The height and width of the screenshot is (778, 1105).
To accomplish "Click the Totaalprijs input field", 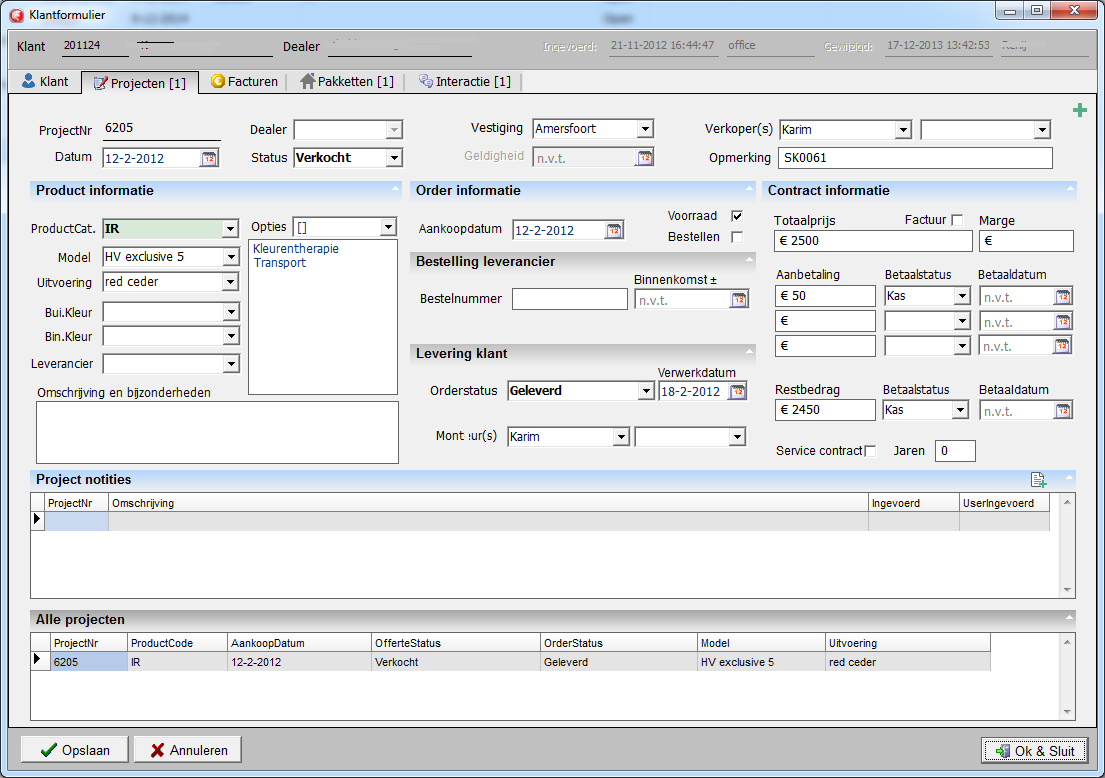I will pyautogui.click(x=872, y=241).
